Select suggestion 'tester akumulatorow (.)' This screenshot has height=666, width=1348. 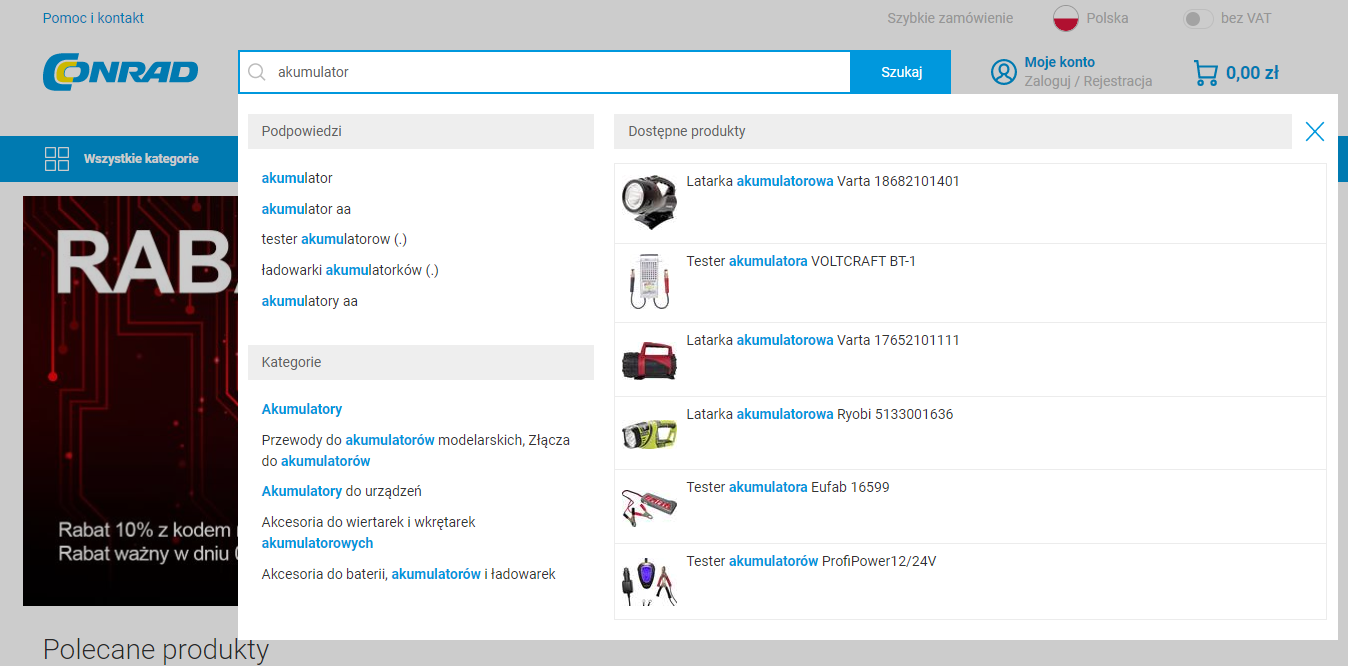click(334, 239)
